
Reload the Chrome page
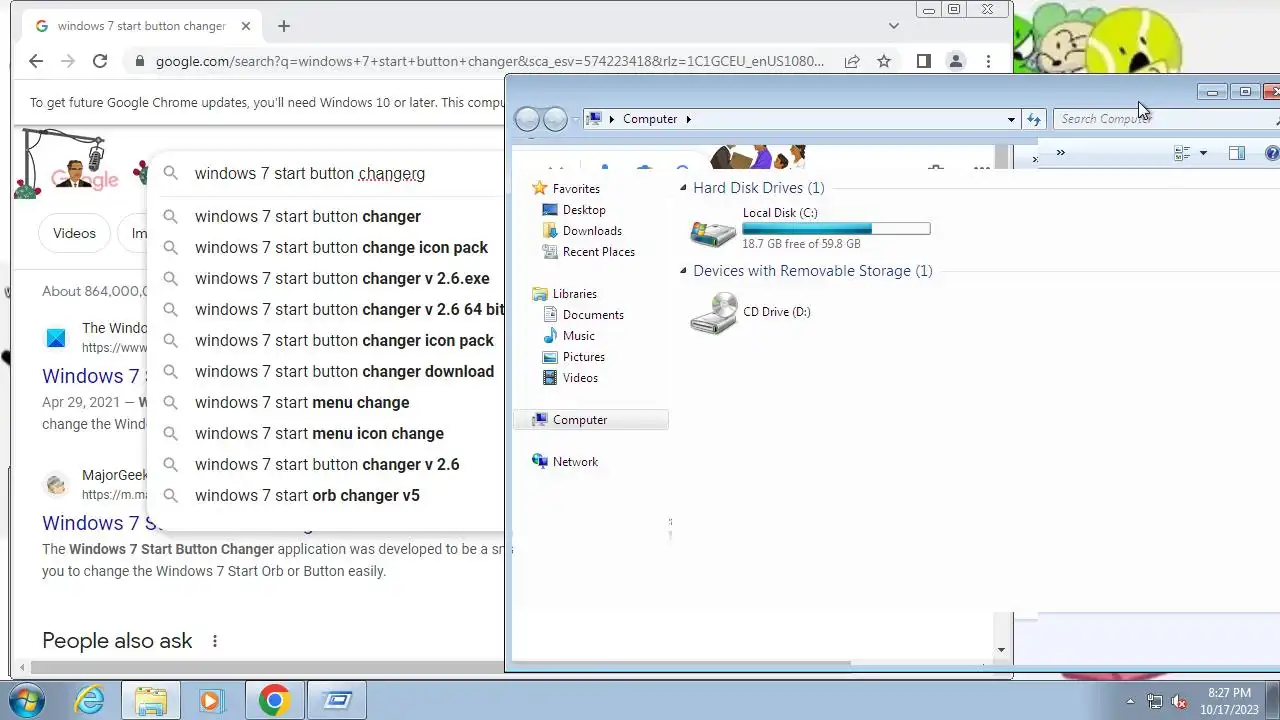coord(100,61)
